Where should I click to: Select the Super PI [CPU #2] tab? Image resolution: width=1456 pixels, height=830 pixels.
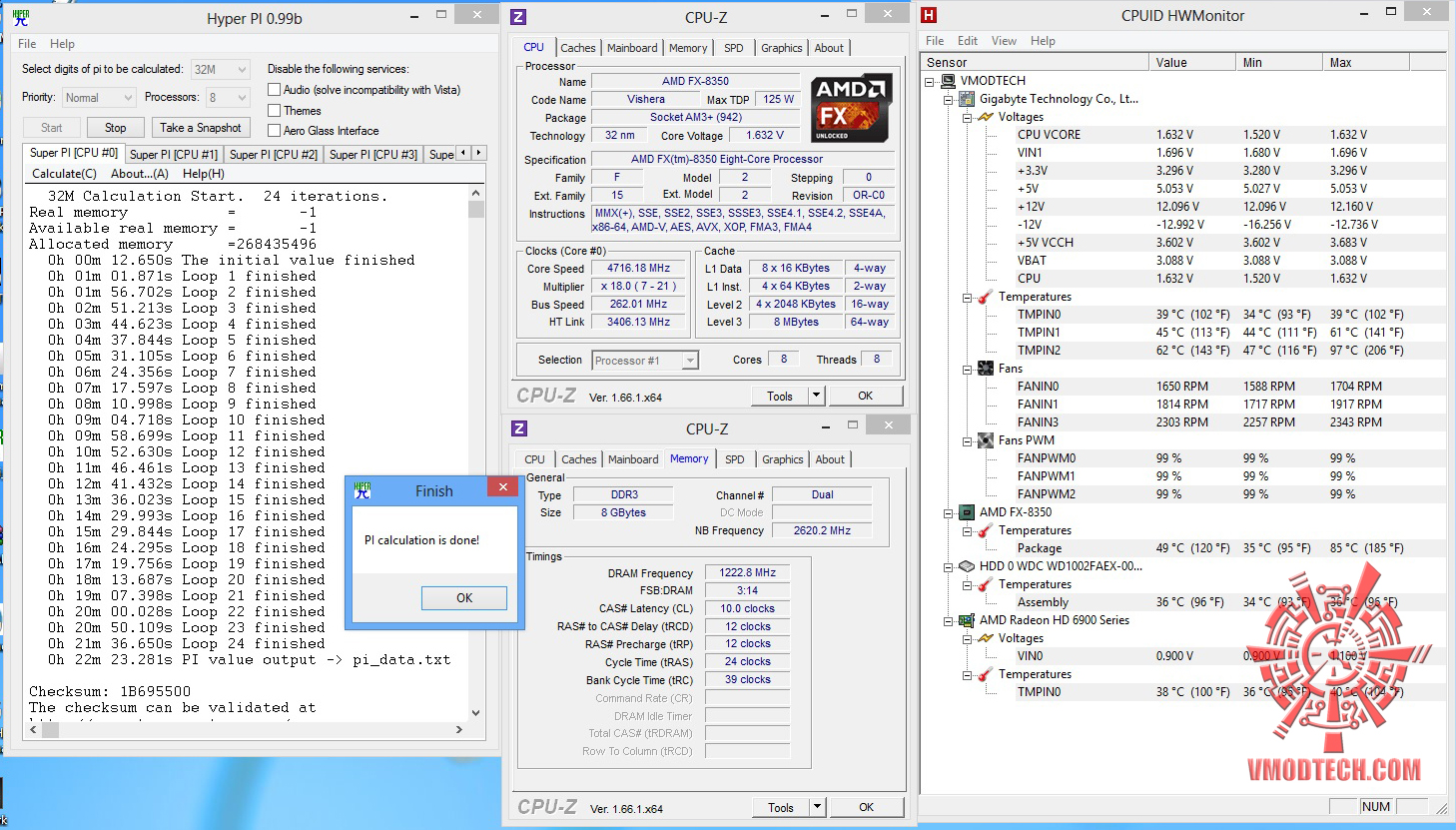pyautogui.click(x=273, y=154)
